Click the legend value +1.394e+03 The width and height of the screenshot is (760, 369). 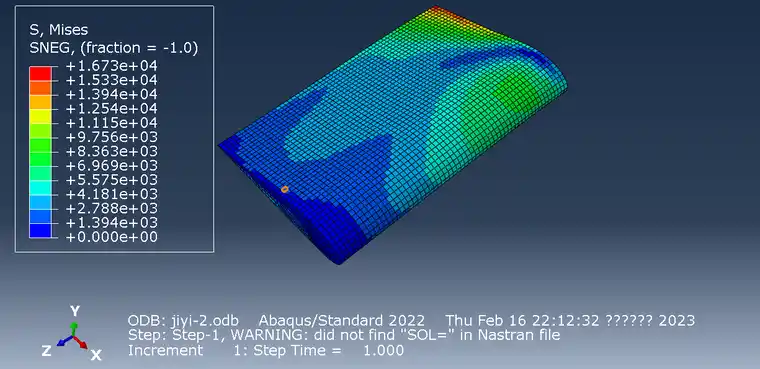[111, 223]
